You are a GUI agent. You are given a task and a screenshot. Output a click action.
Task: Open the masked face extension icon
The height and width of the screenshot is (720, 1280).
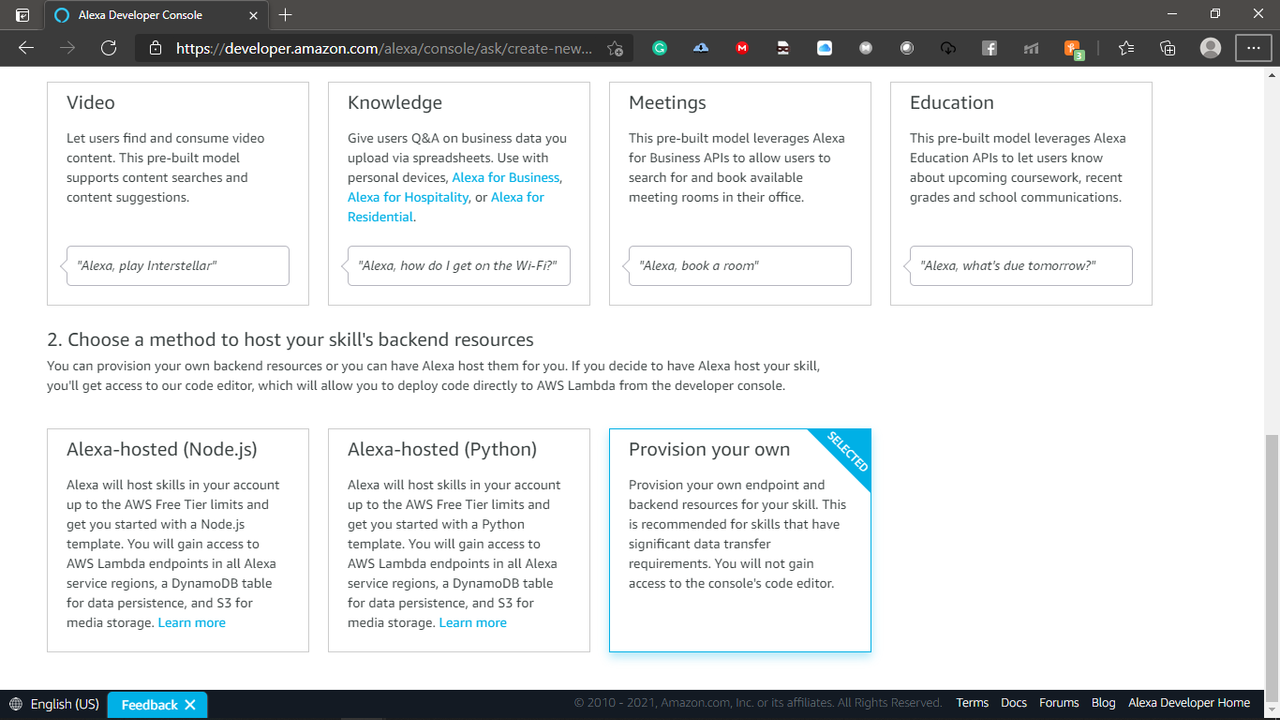[783, 47]
